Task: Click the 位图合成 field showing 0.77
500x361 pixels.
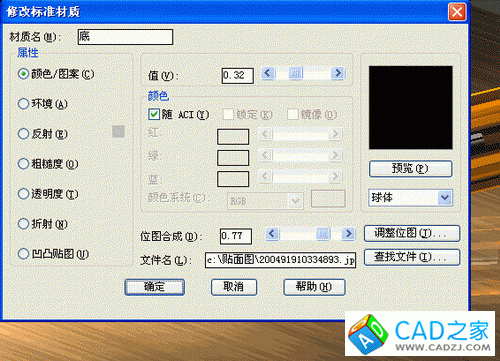Action: pos(236,236)
